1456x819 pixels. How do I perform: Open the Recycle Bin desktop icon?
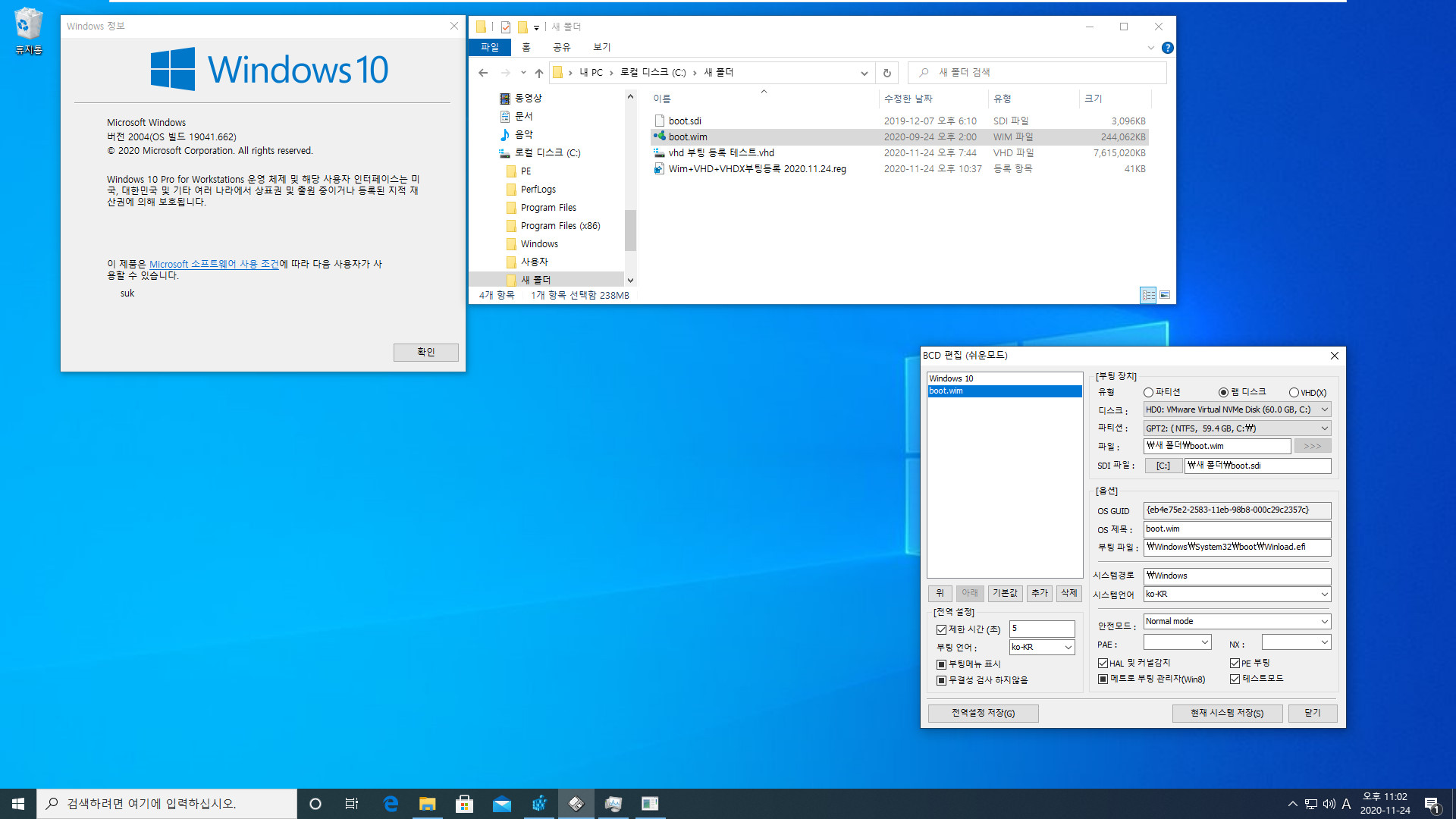28,30
